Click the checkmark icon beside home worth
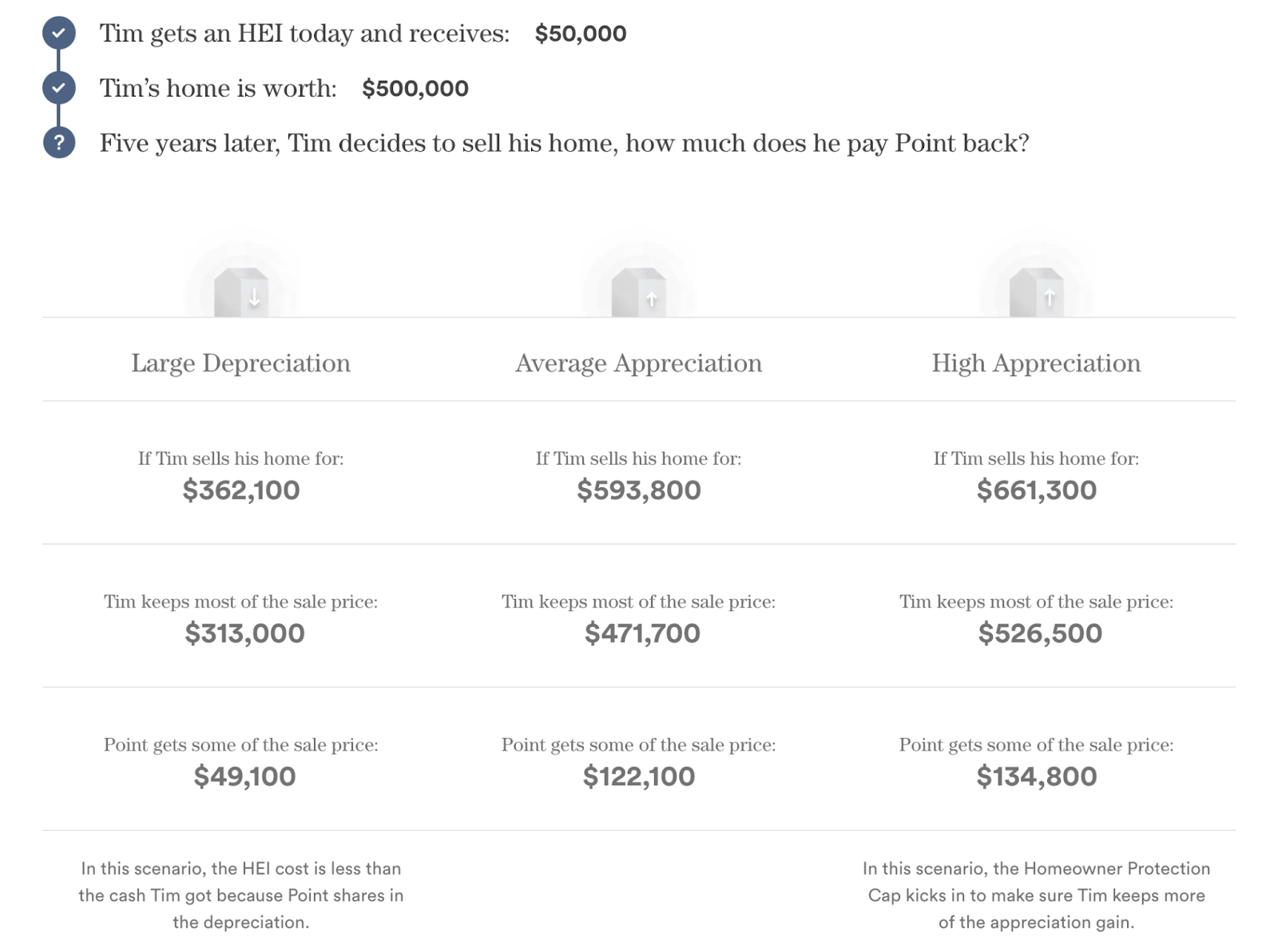This screenshot has width=1278, height=952. point(59,88)
